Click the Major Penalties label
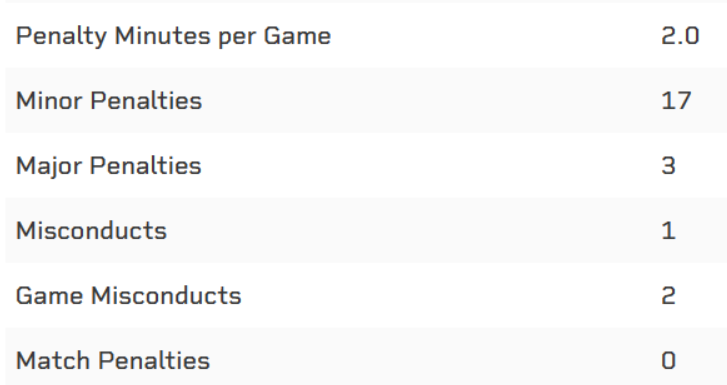 [108, 167]
